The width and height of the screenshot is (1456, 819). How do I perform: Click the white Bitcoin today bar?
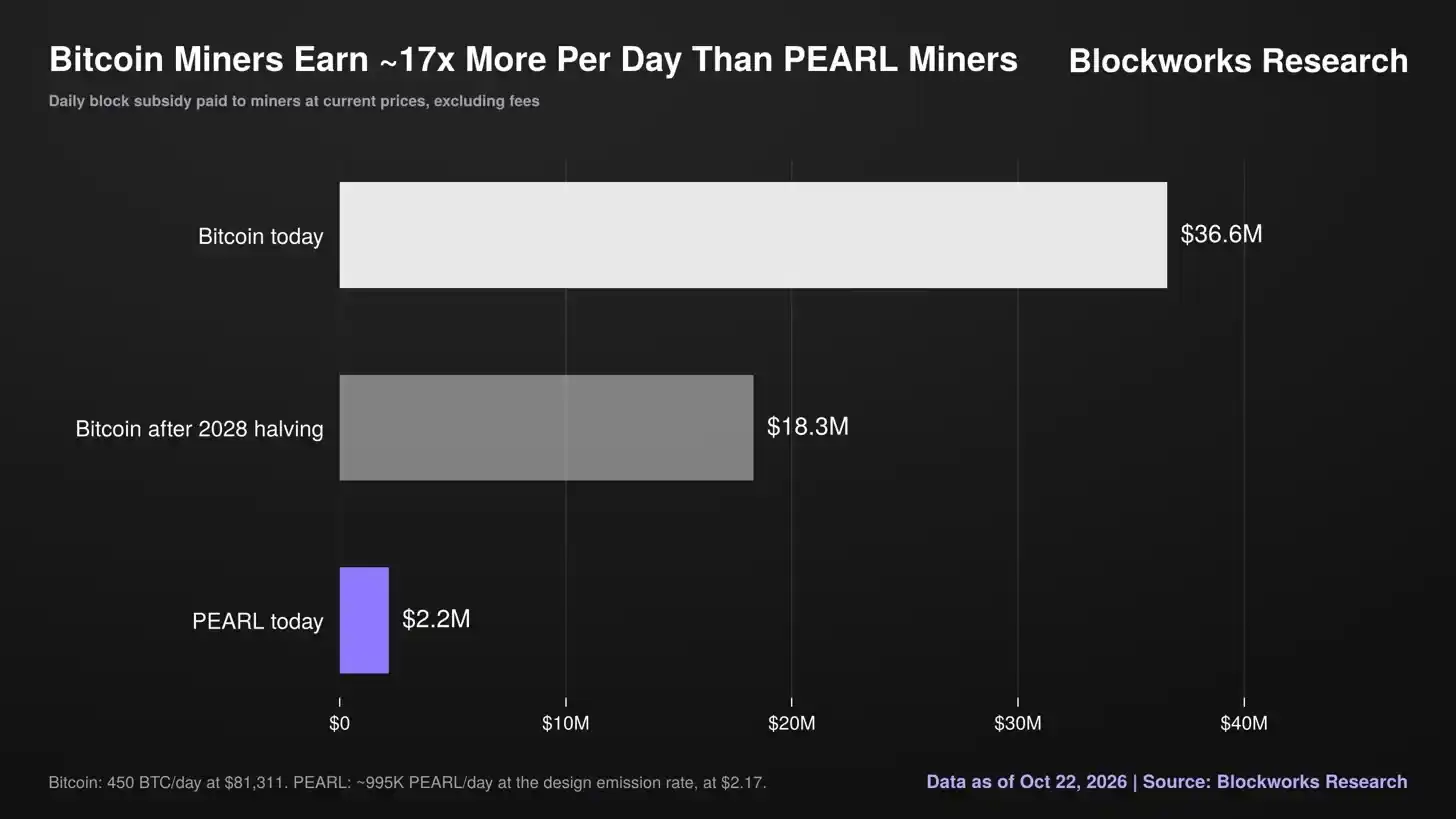753,235
